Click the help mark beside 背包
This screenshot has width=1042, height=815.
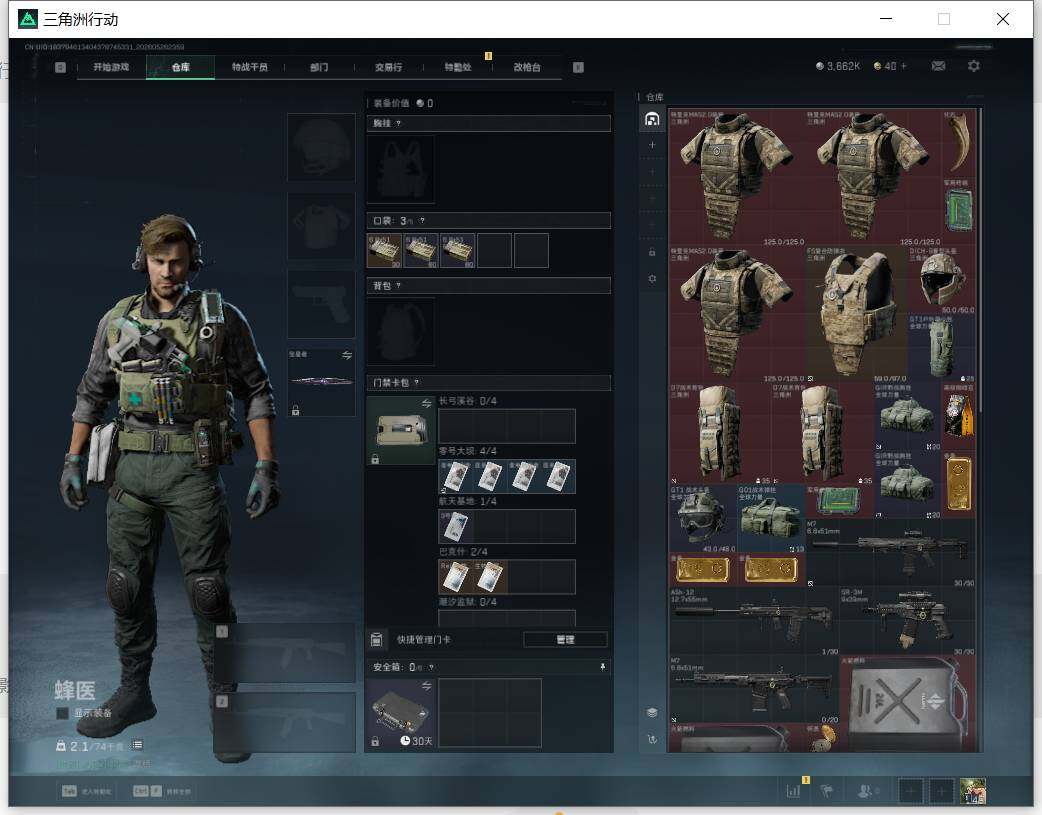[x=398, y=286]
